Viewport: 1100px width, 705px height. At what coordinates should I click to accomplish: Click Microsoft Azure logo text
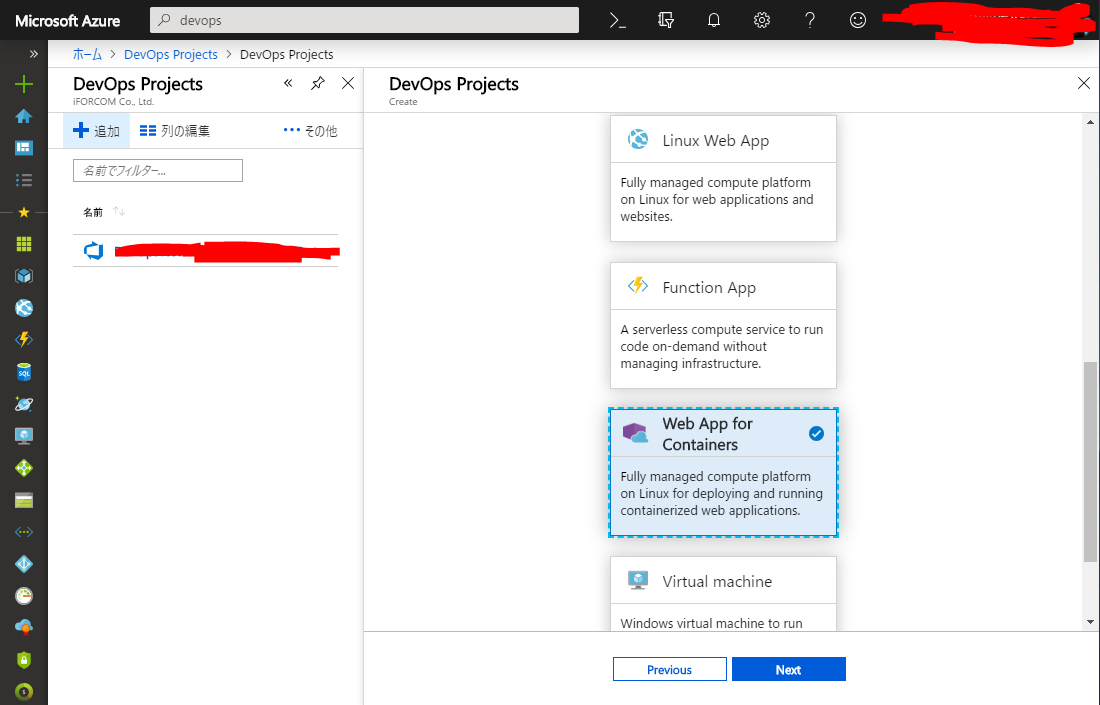pos(67,21)
